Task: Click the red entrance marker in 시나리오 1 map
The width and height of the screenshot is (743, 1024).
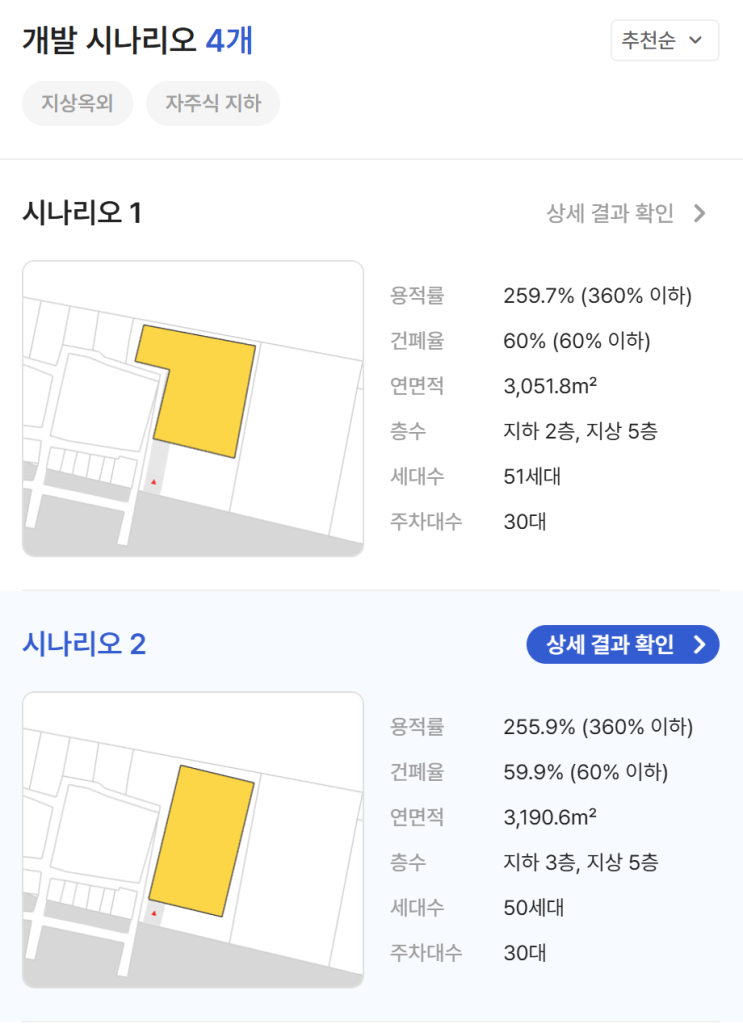Action: click(x=153, y=482)
